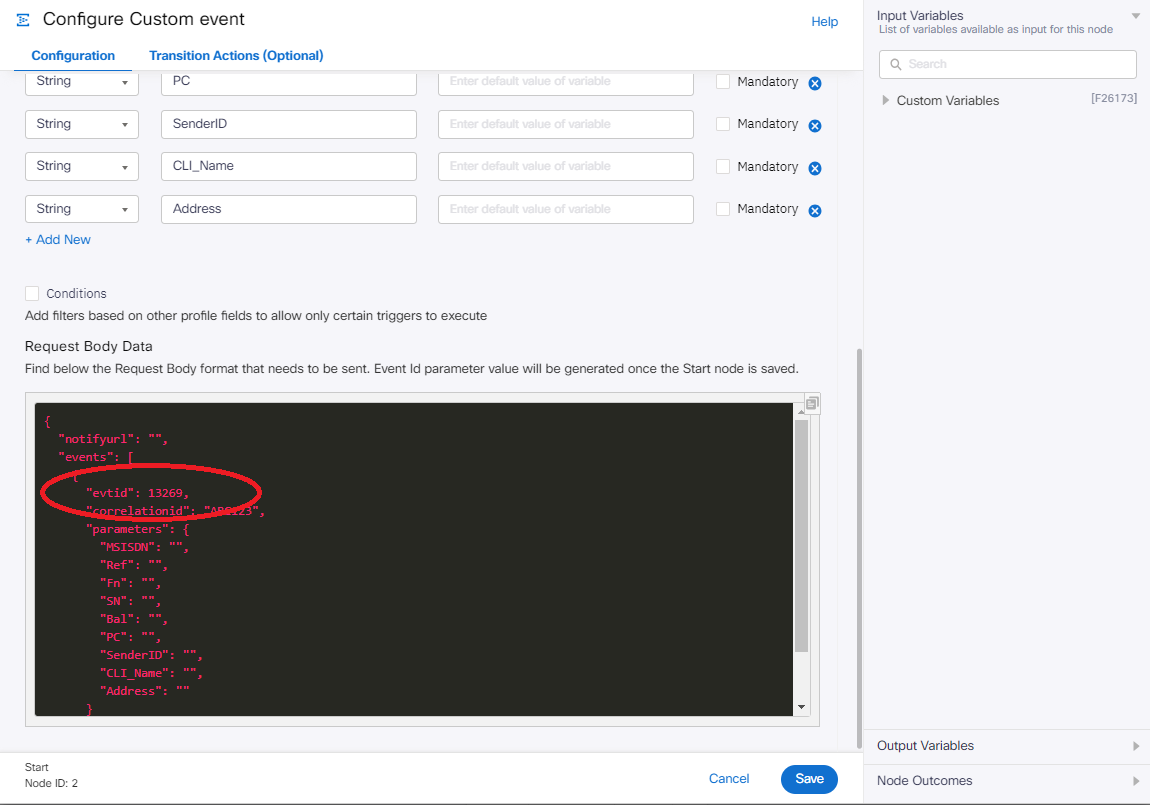Click the Save button

click(x=809, y=779)
